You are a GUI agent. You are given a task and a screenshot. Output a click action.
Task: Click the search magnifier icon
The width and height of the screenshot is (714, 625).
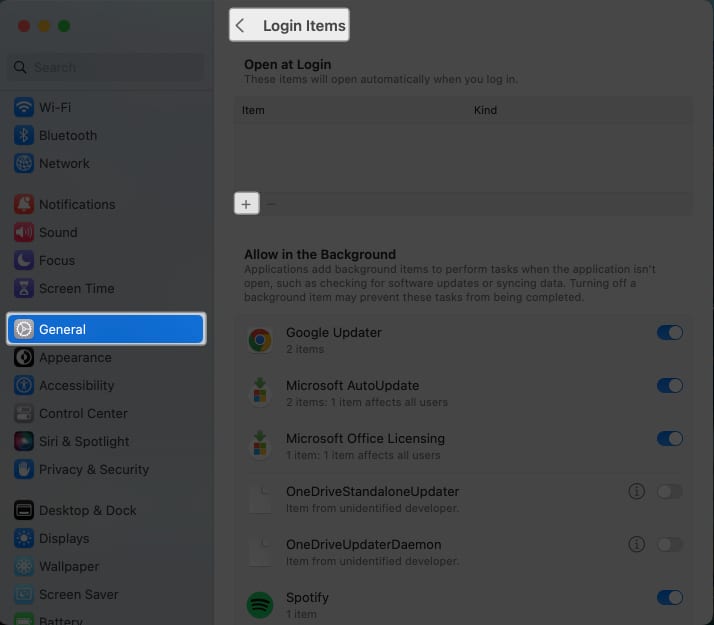pyautogui.click(x=20, y=67)
